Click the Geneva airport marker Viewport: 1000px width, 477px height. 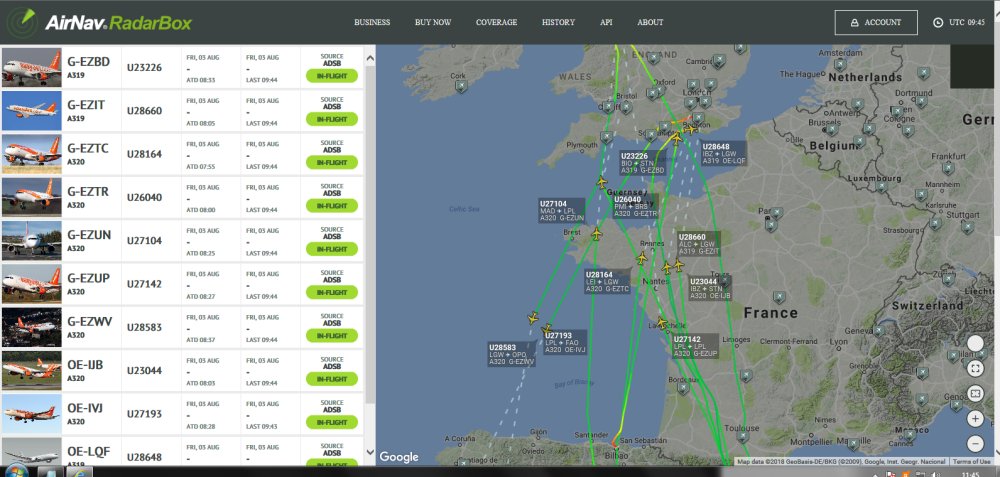click(x=878, y=330)
